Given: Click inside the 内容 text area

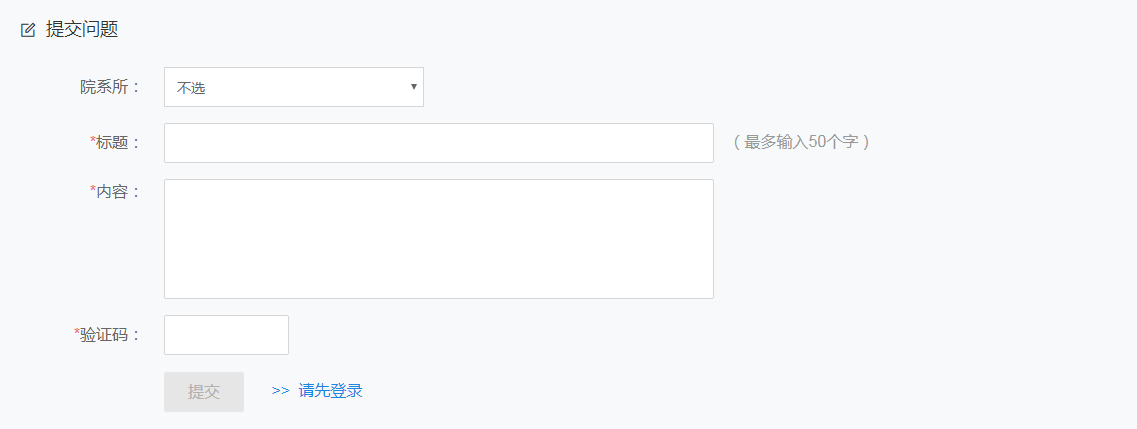Looking at the screenshot, I should click(x=439, y=238).
